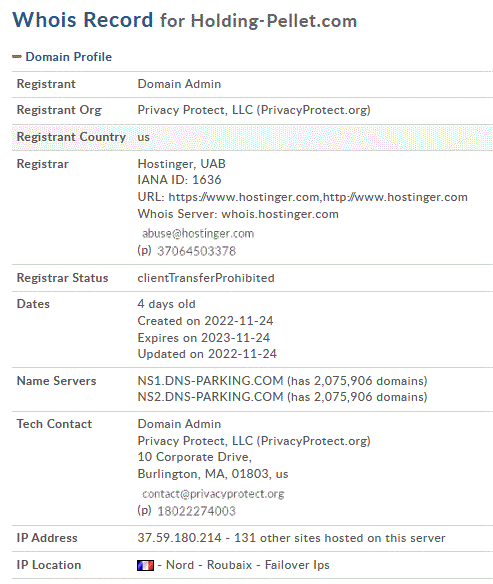The image size is (493, 584).
Task: Click the 4 days old text
Action: [166, 304]
